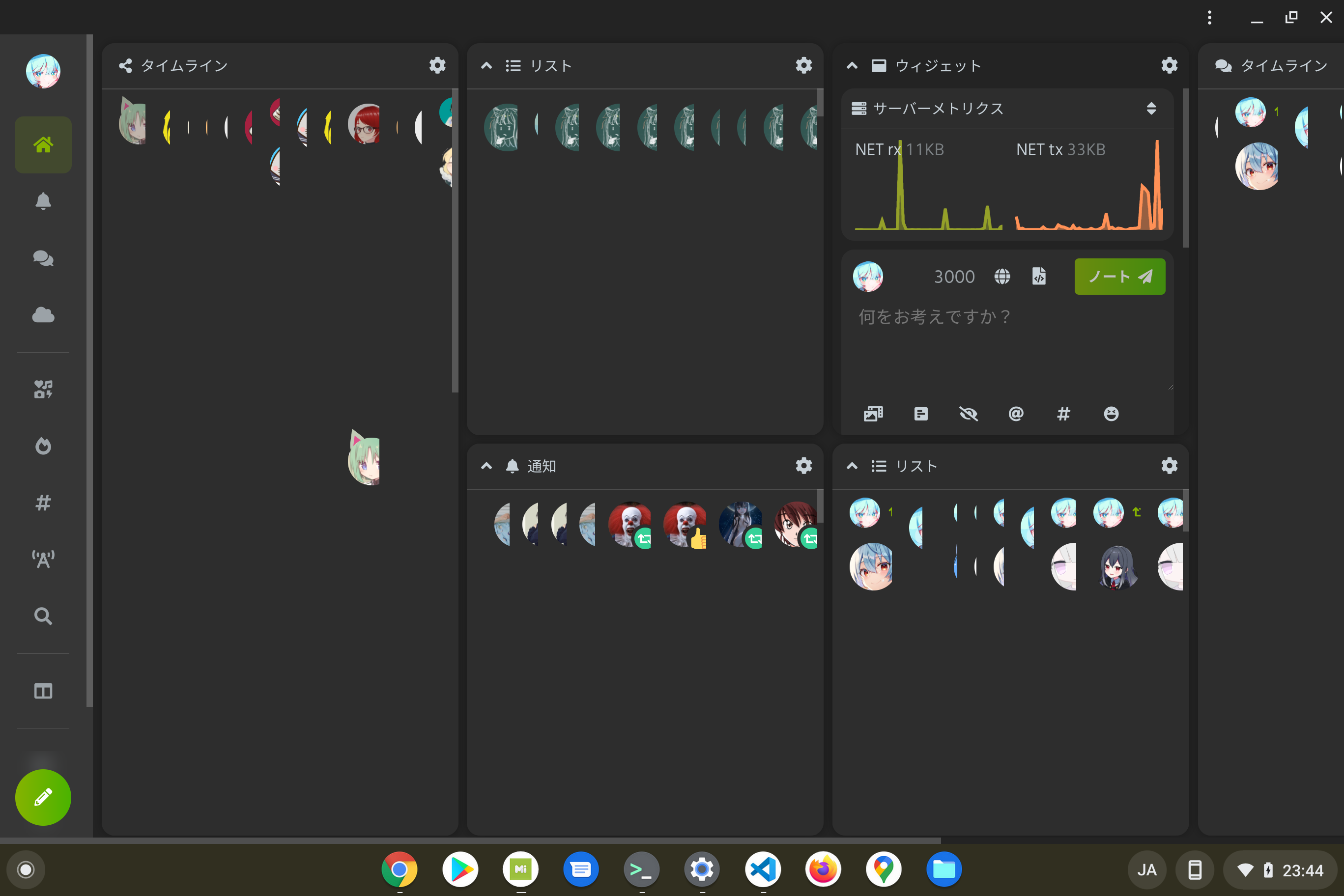
Task: Open featured flame icon in sidebar
Action: click(x=43, y=446)
